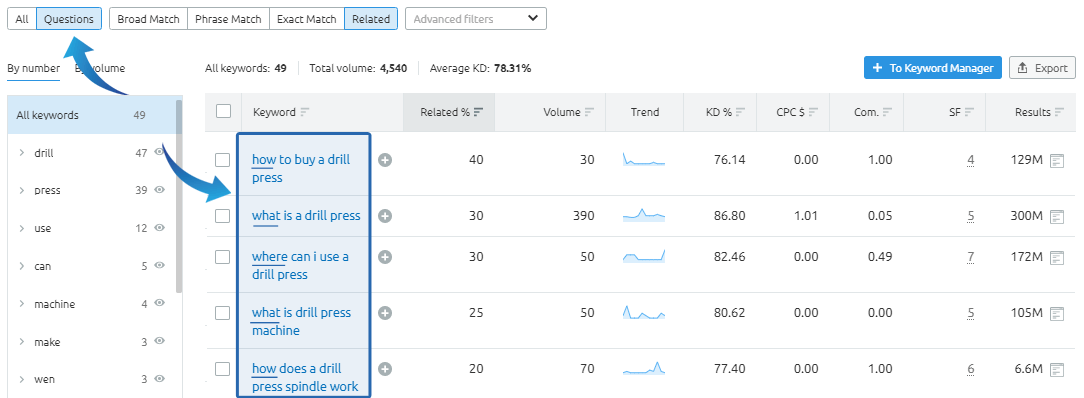
Task: Expand the 'use' keyword group
Action: [x=22, y=228]
